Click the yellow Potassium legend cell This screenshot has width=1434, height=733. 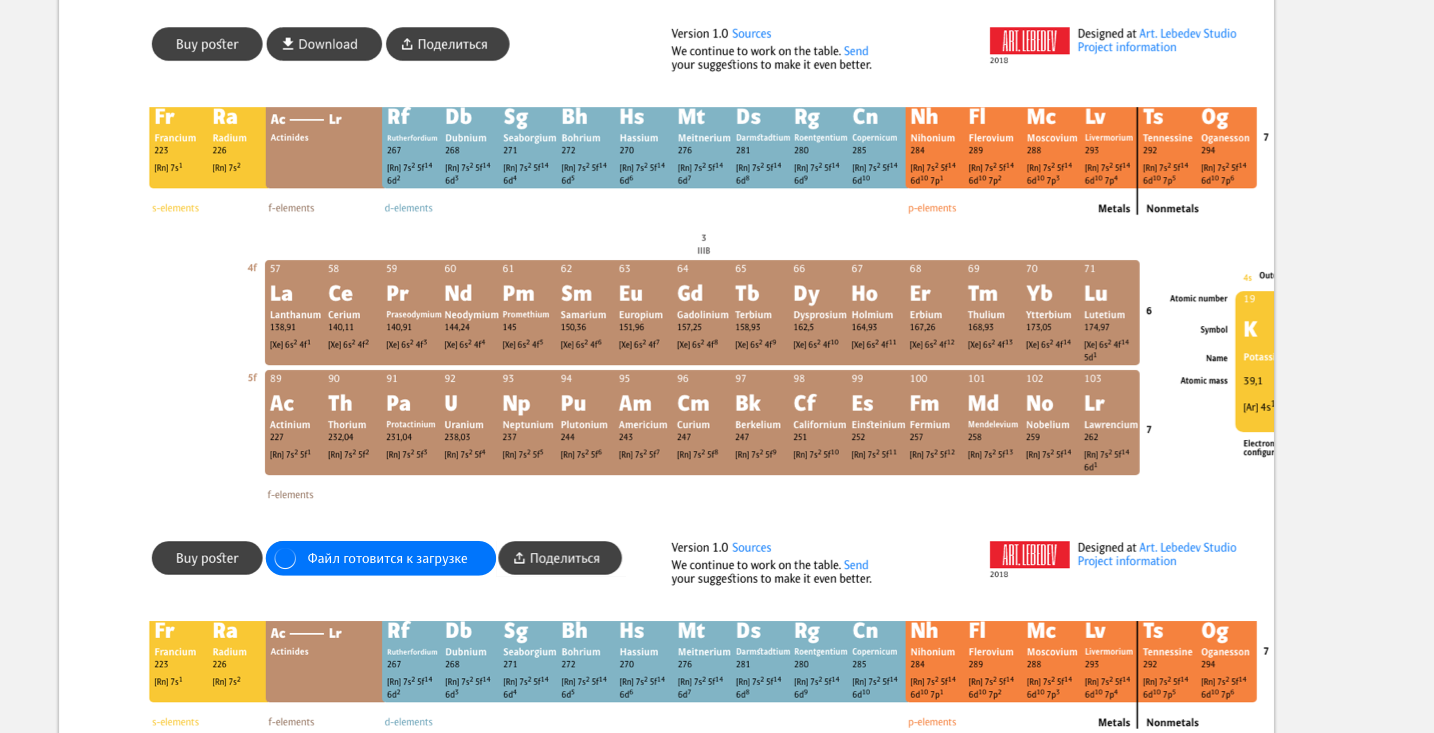click(x=1255, y=360)
